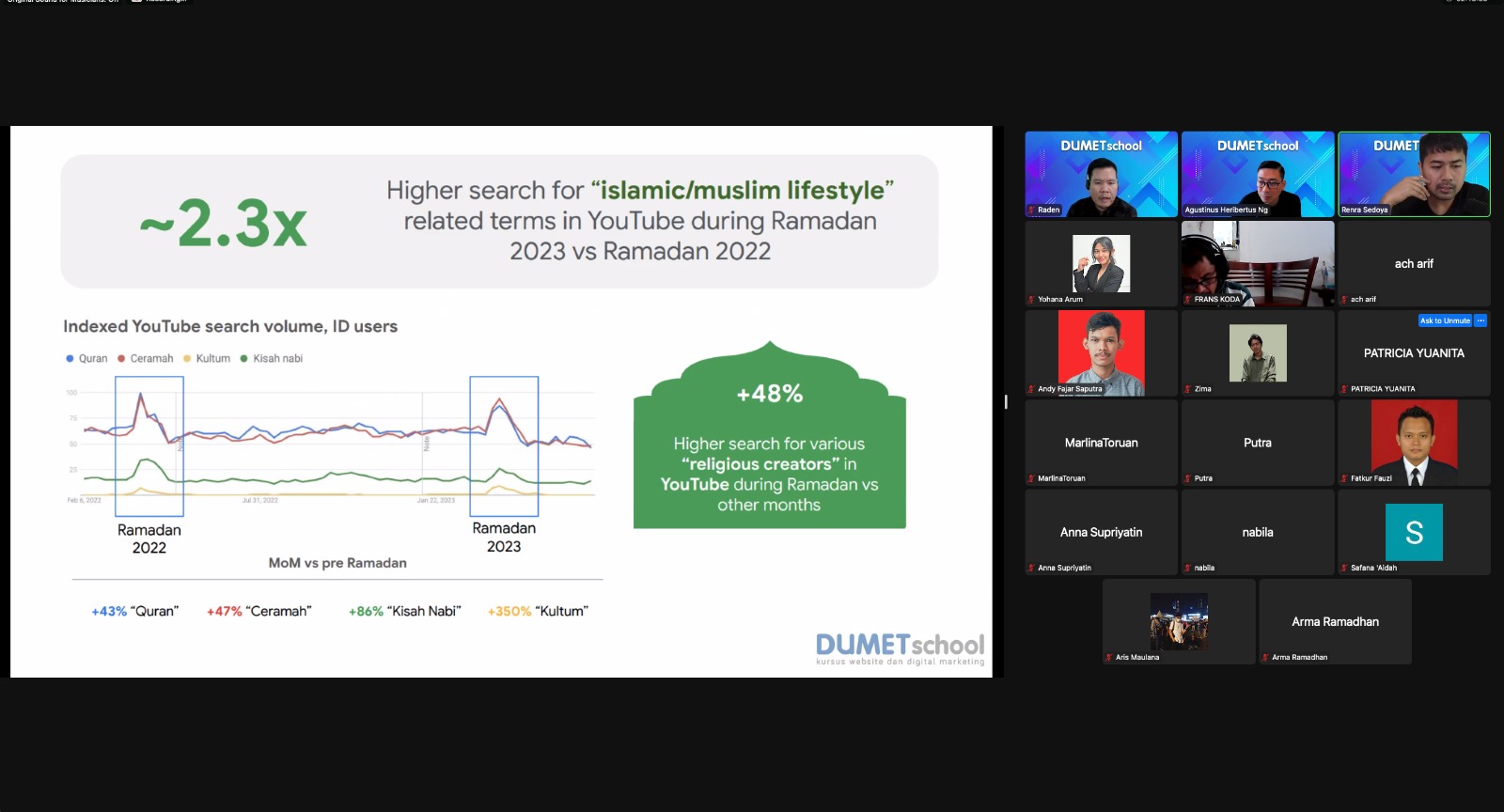
Task: Open the more options ellipsis beside Ask to Unmute
Action: [1480, 320]
